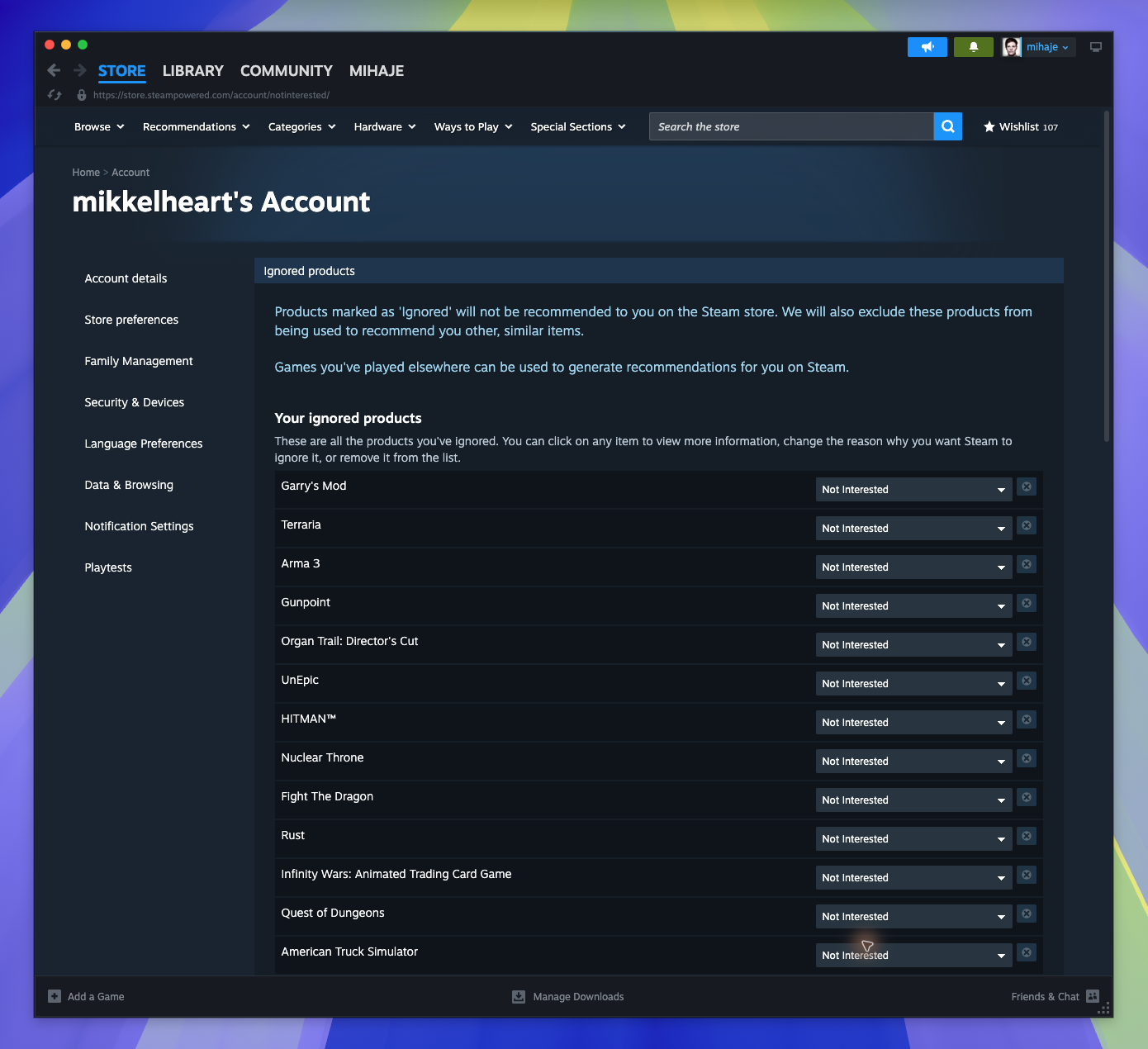
Task: Open reason dropdown for Quest of Dungeons
Action: (x=913, y=916)
